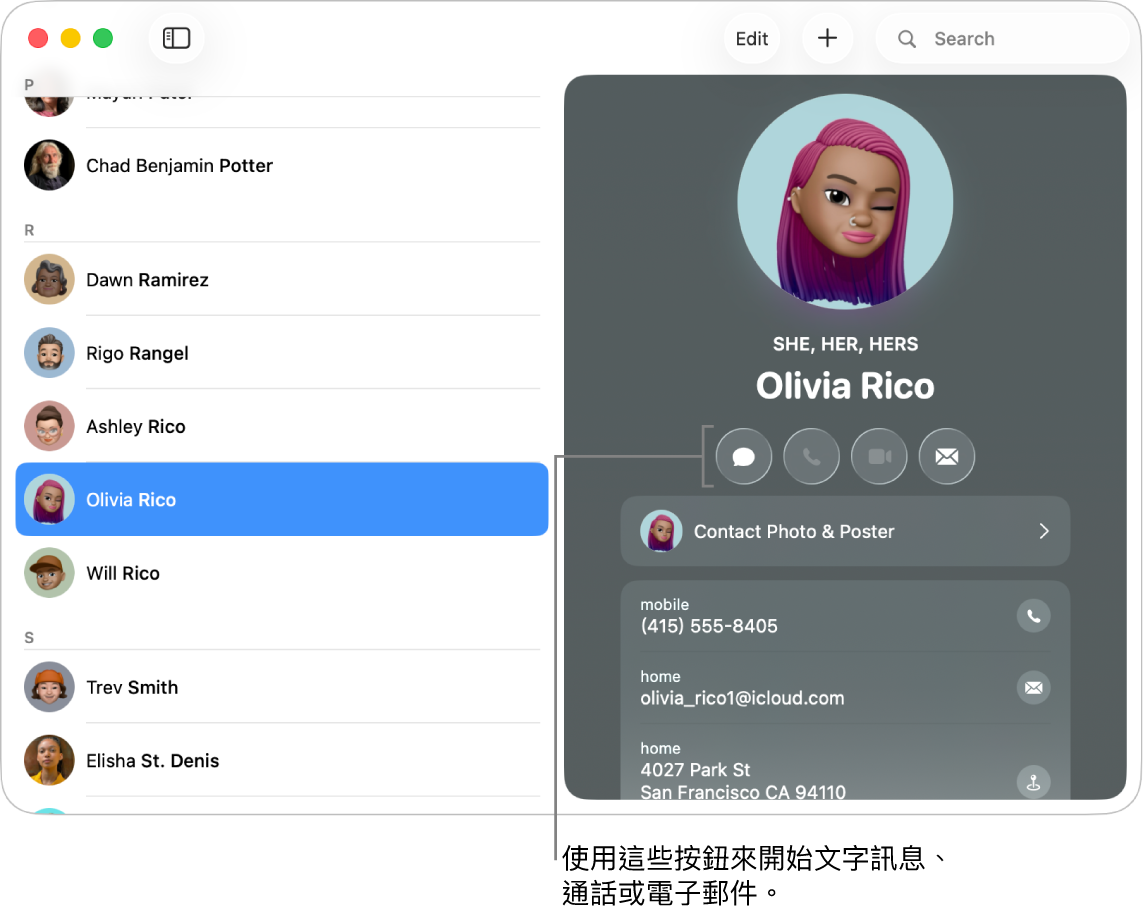The height and width of the screenshot is (915, 1146).
Task: Click the phone call action button
Action: (x=811, y=457)
